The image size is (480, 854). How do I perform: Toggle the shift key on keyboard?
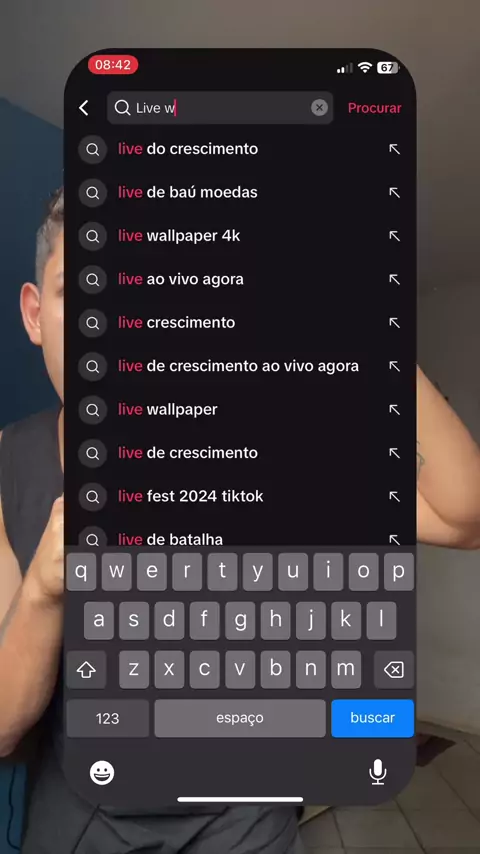coord(86,670)
